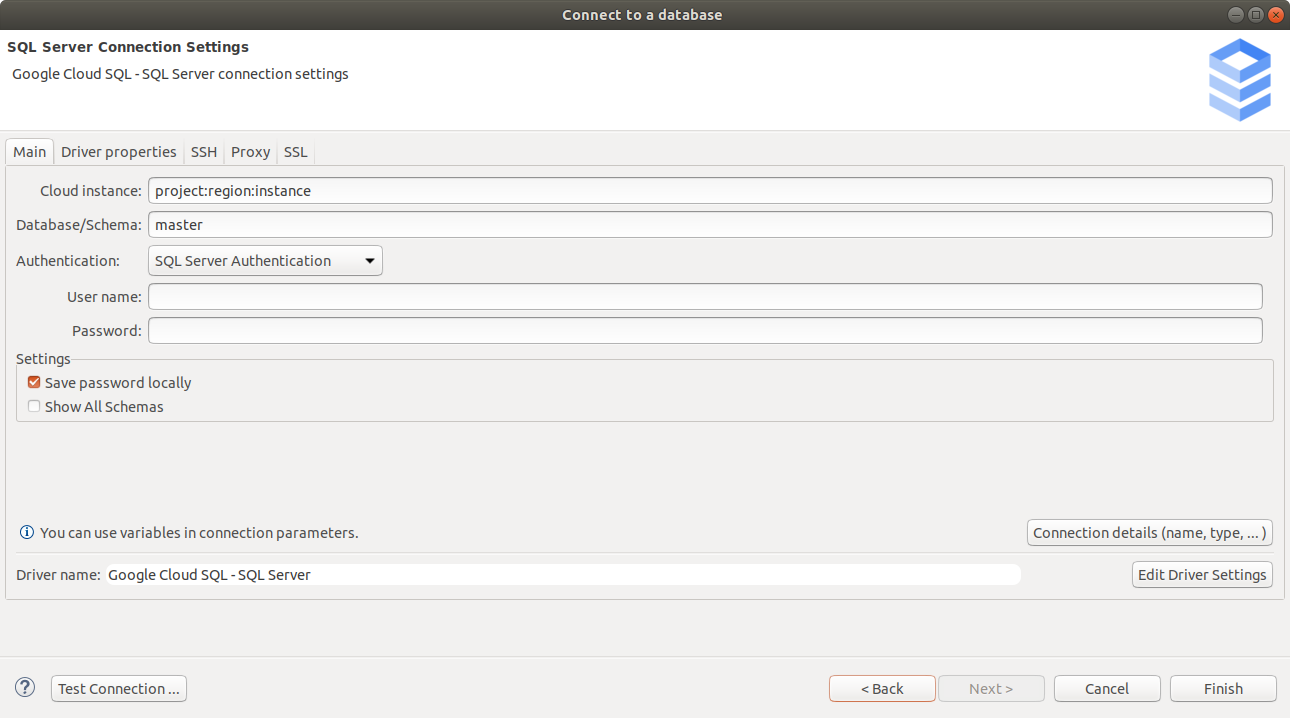1290x718 pixels.
Task: Click Edit Driver Settings
Action: (x=1202, y=574)
